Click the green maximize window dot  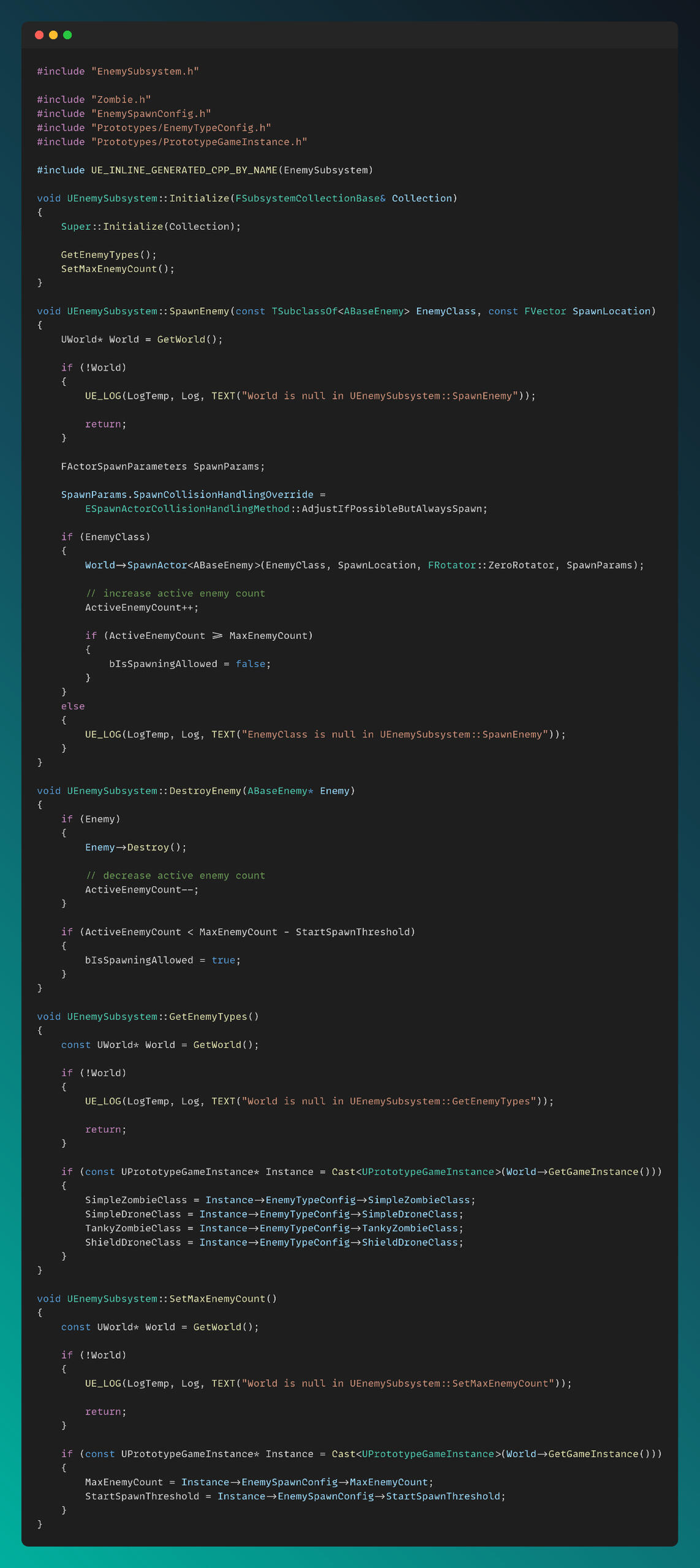pos(67,35)
